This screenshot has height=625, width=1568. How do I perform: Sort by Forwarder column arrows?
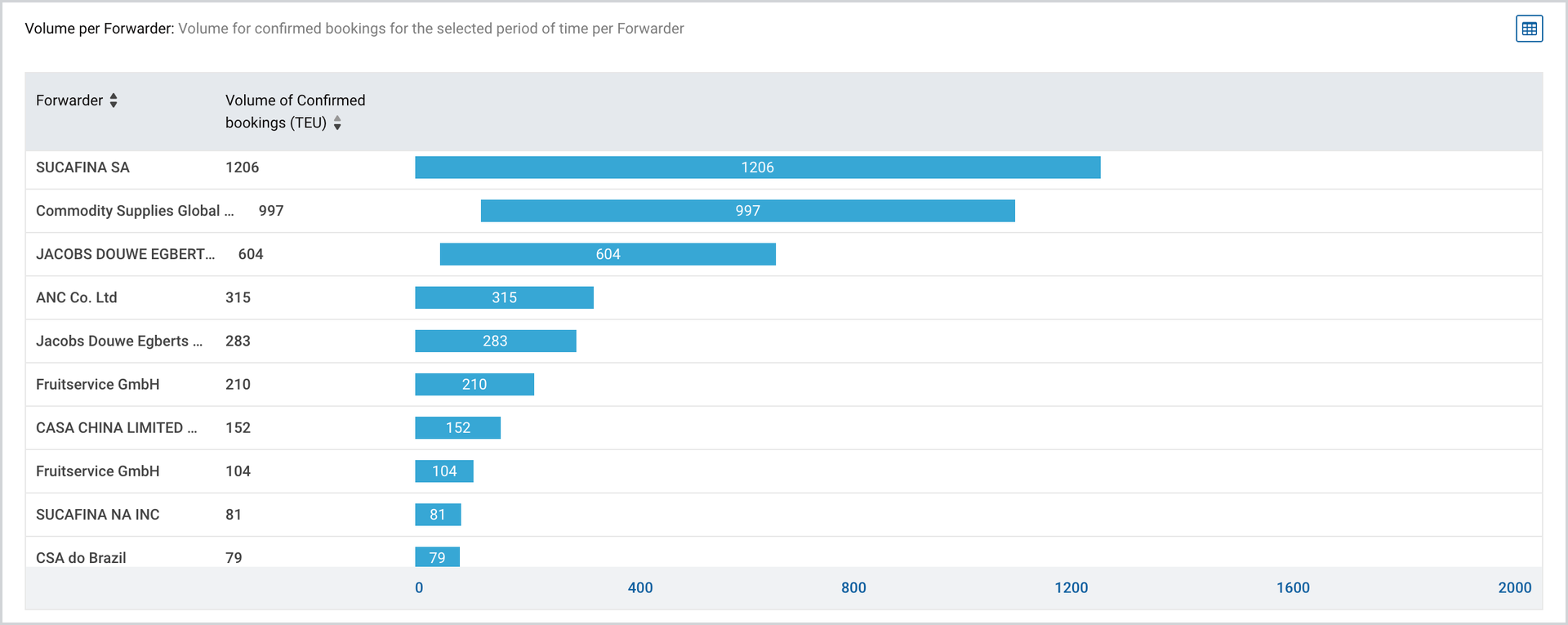pyautogui.click(x=114, y=100)
